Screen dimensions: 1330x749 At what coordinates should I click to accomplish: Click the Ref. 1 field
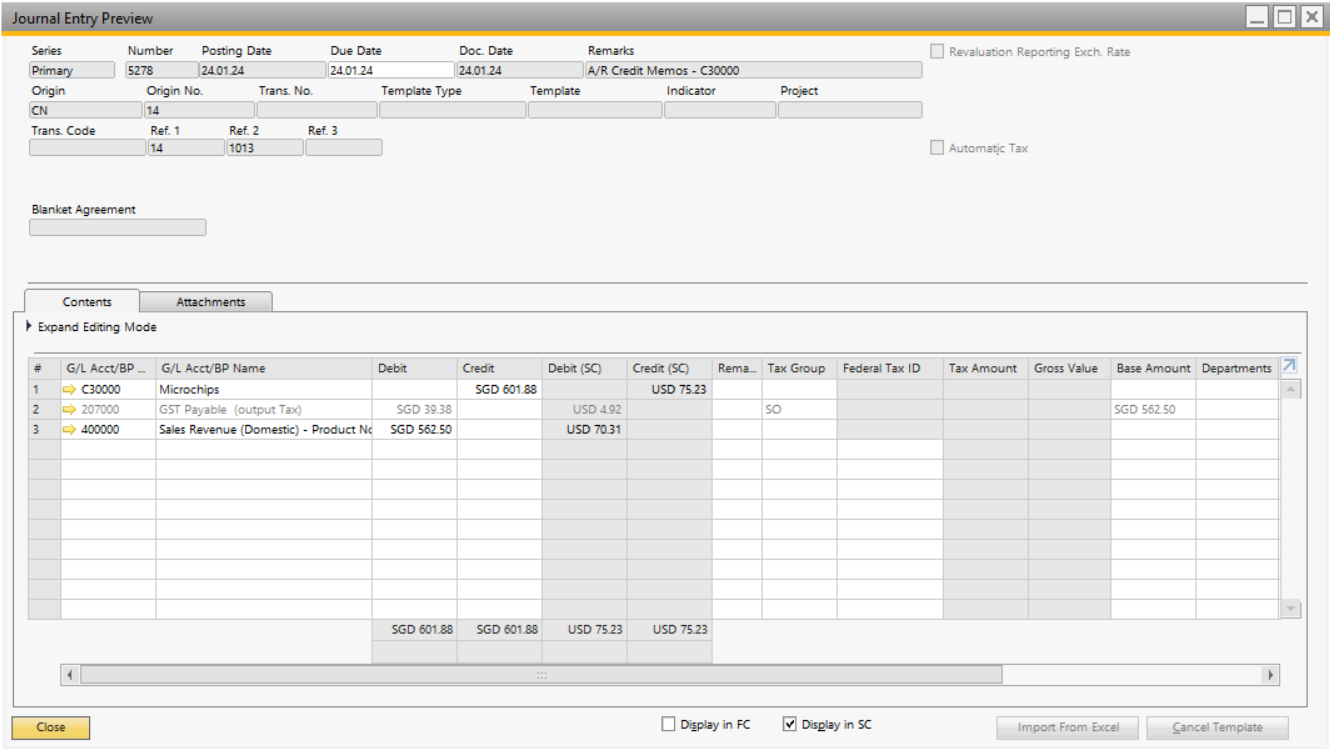point(186,148)
